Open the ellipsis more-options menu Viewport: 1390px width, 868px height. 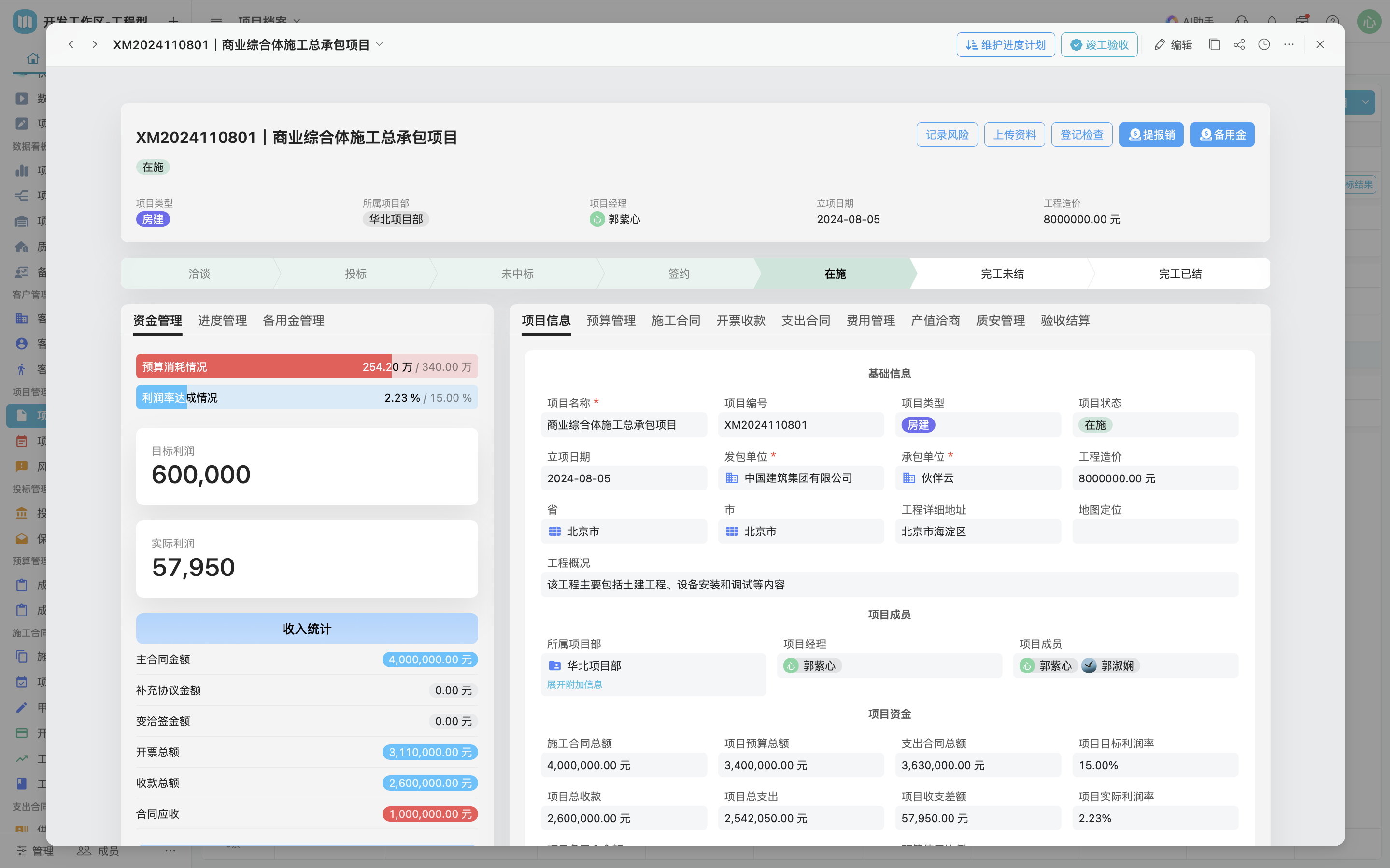click(1289, 44)
